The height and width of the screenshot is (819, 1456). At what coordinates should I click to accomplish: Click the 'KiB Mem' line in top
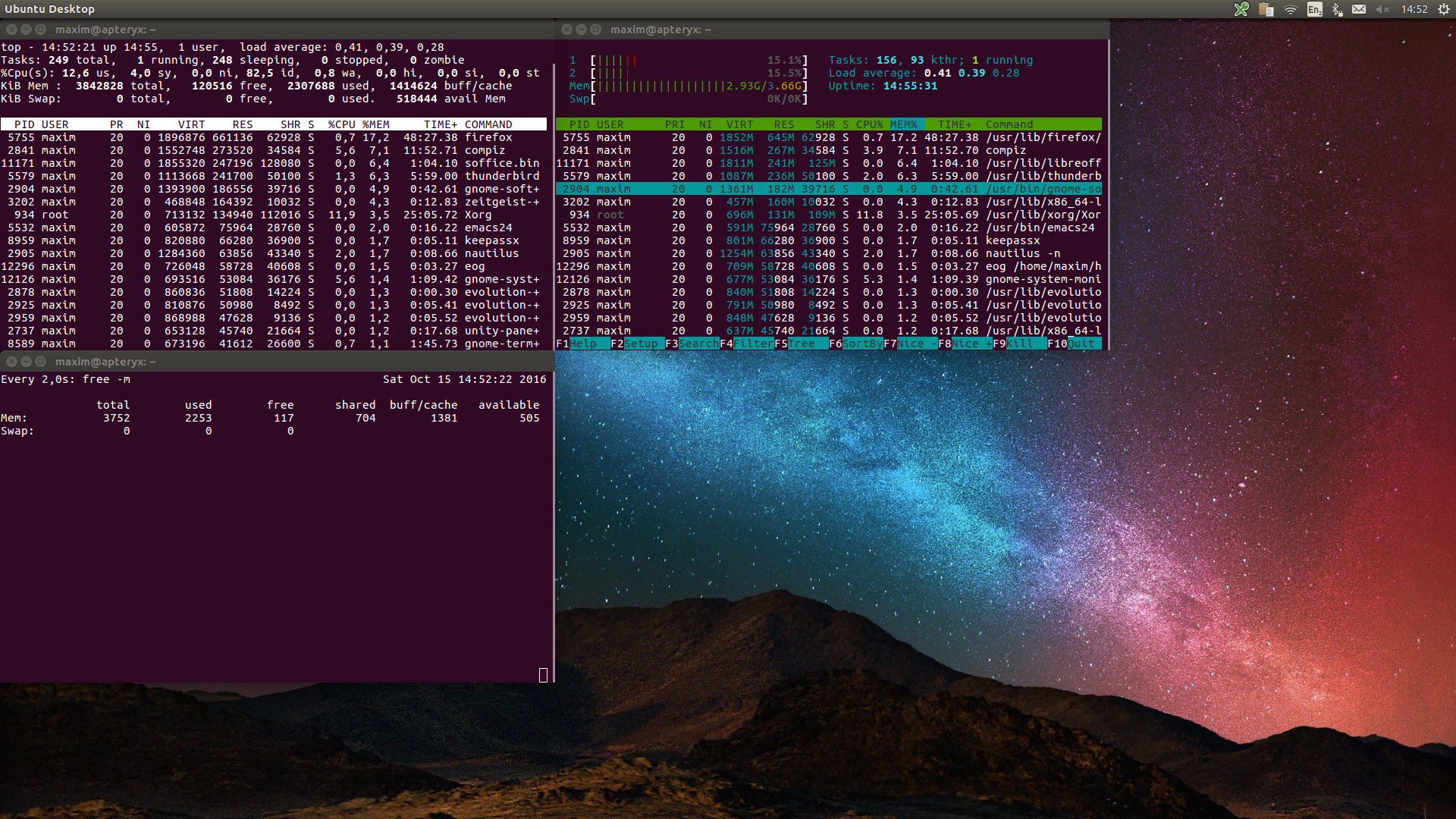256,86
